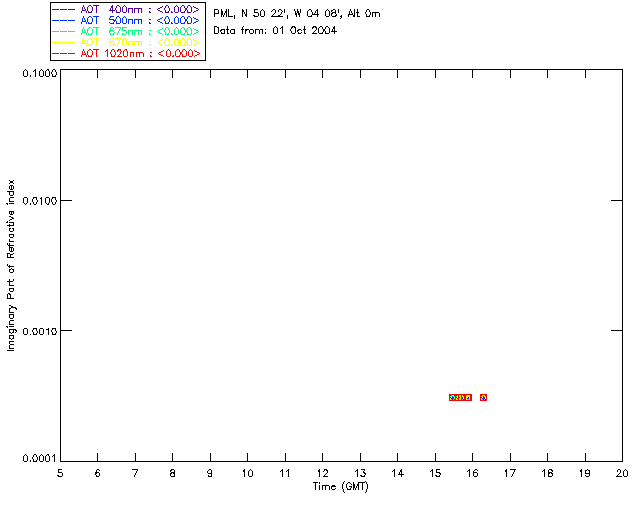Click the purple dashed line of the 400nm legend
This screenshot has width=640, height=512.
point(64,9)
